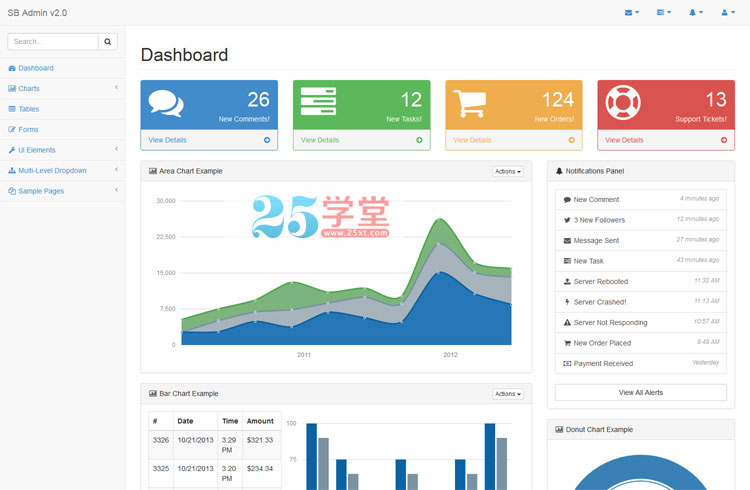Image resolution: width=750 pixels, height=490 pixels.
Task: Open the New Task notification
Action: point(641,261)
